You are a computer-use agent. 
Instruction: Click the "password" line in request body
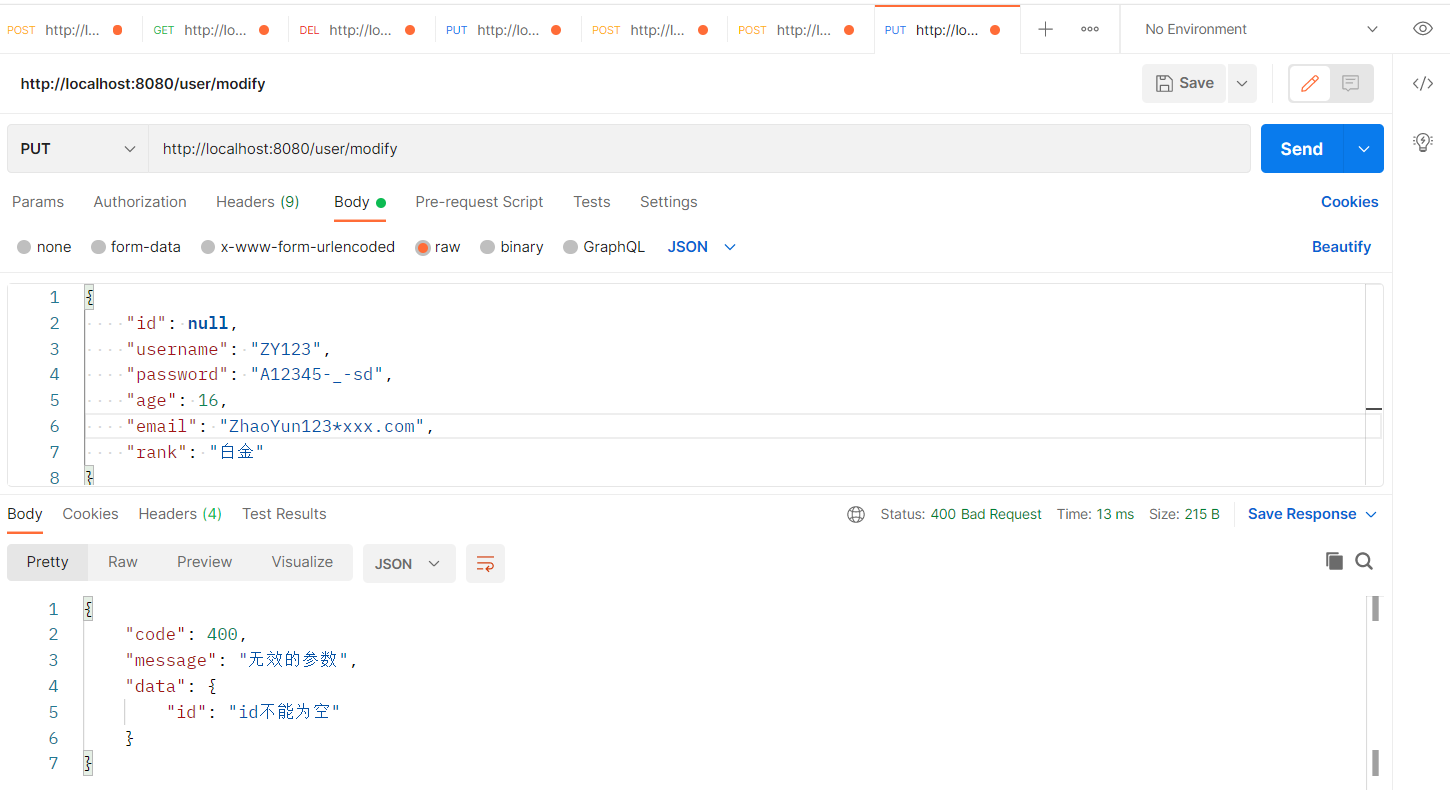coord(725,374)
